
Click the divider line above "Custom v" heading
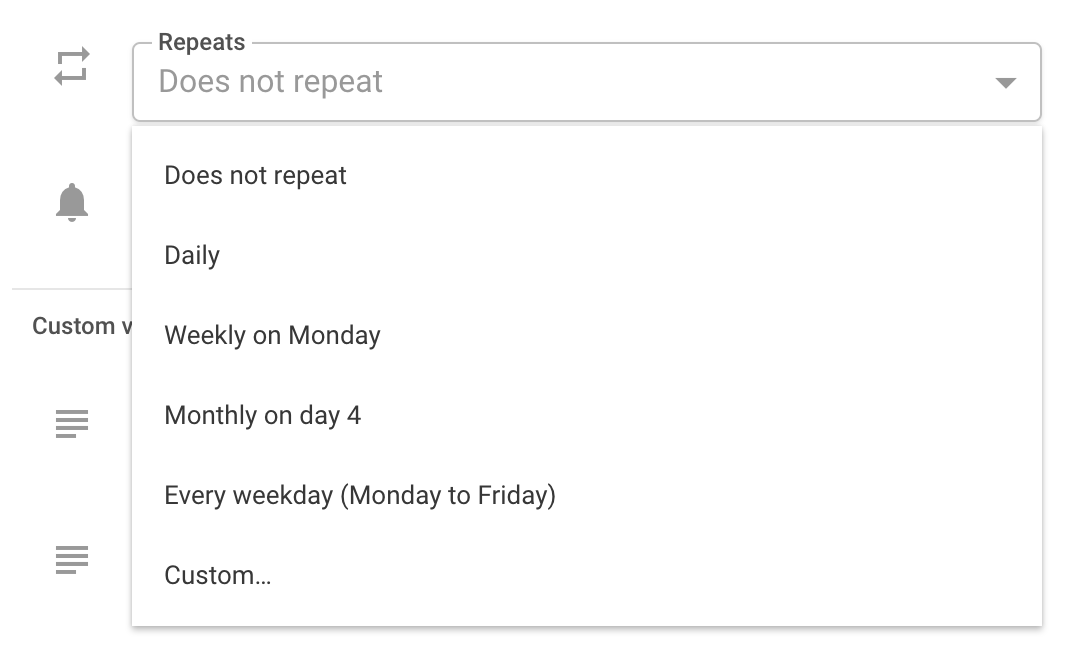70,289
